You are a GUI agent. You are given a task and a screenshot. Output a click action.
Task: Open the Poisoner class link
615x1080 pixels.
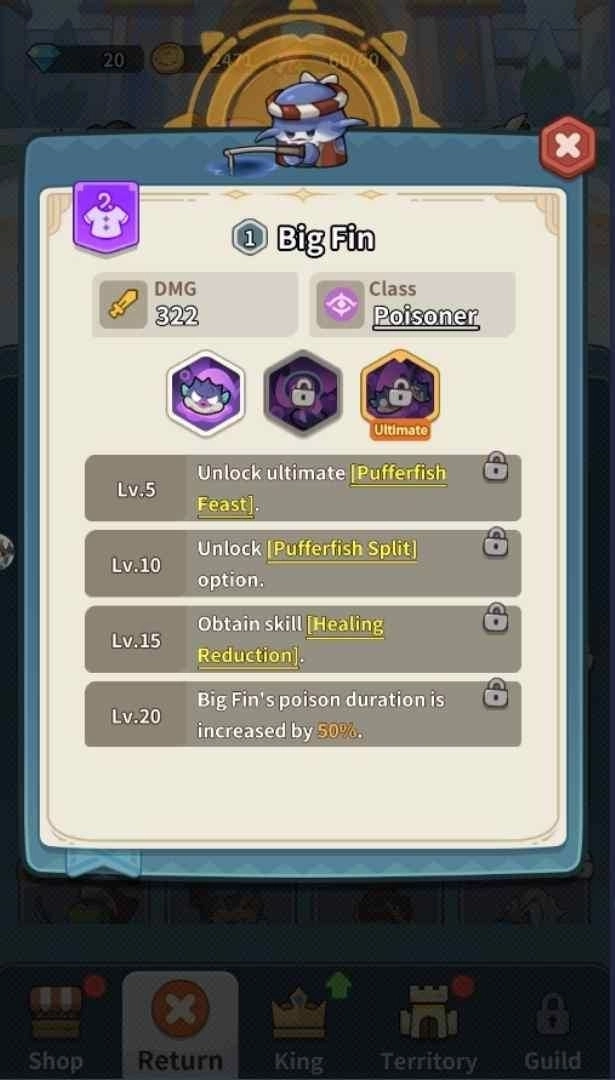426,316
